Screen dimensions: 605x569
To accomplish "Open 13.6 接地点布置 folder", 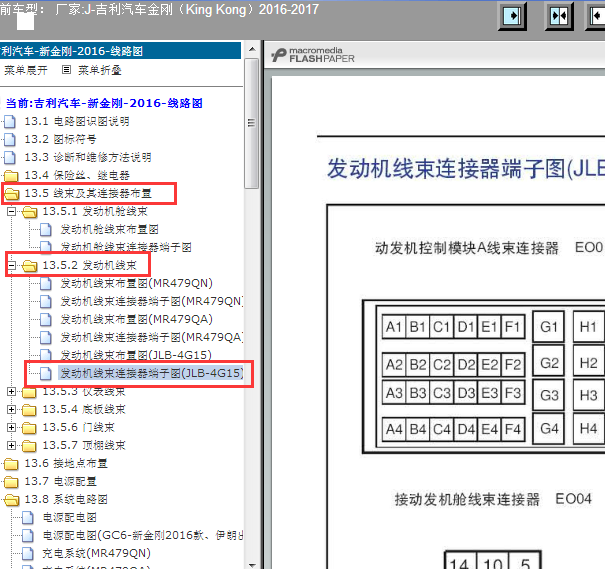I will [x=66, y=463].
